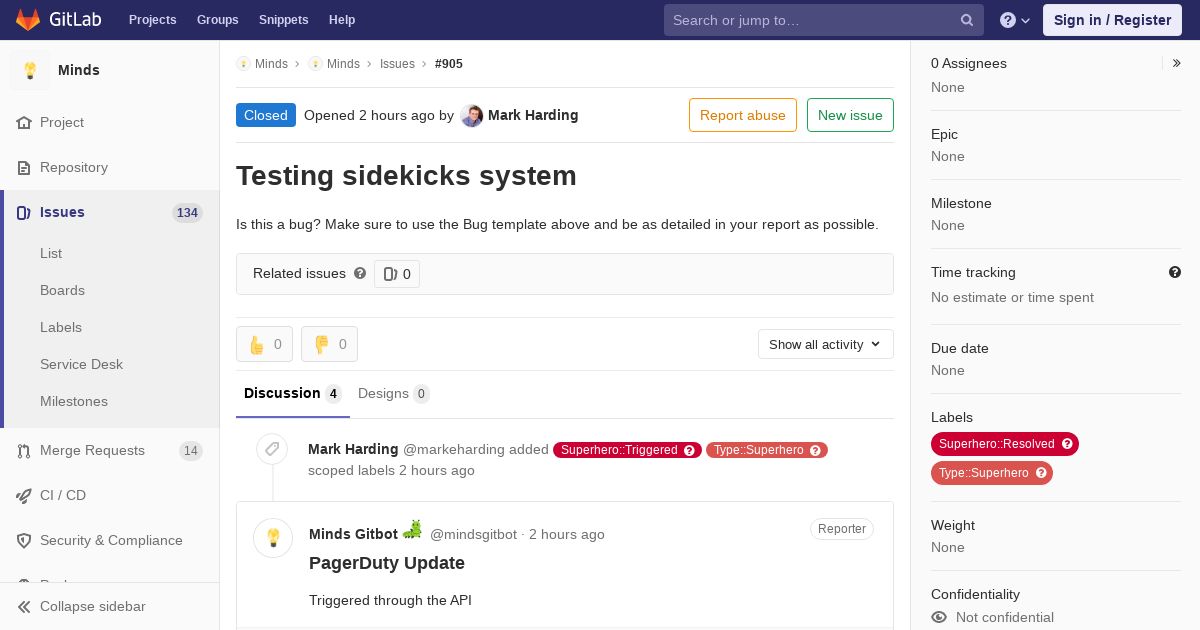Click the Closed status badge
The image size is (1200, 630).
tap(266, 115)
